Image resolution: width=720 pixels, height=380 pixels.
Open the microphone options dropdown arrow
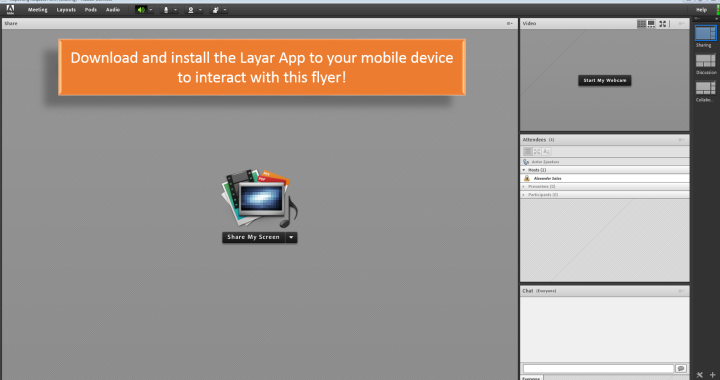point(175,10)
